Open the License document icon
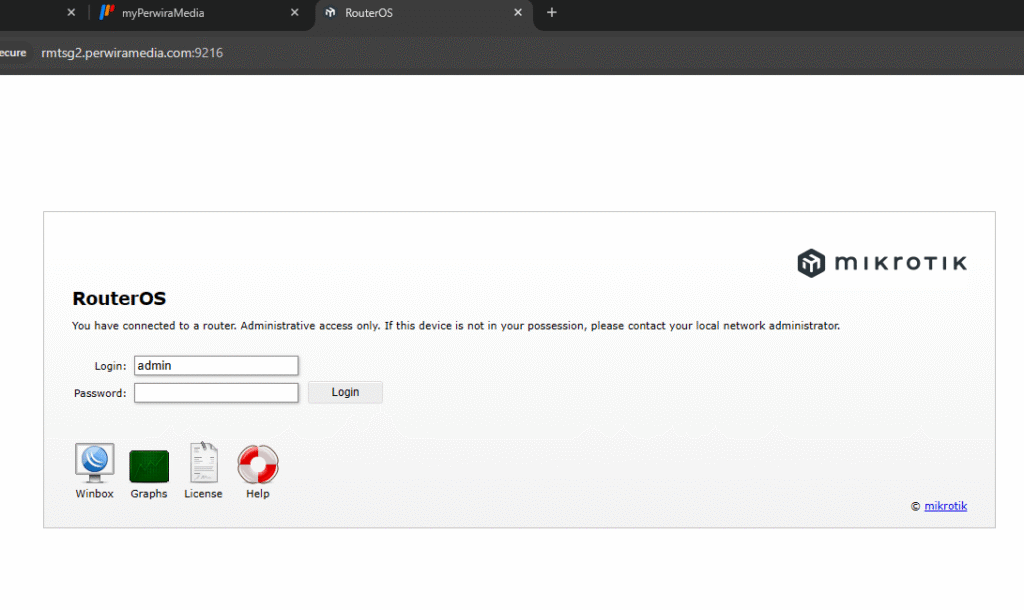Image resolution: width=1024 pixels, height=610 pixels. (x=204, y=462)
